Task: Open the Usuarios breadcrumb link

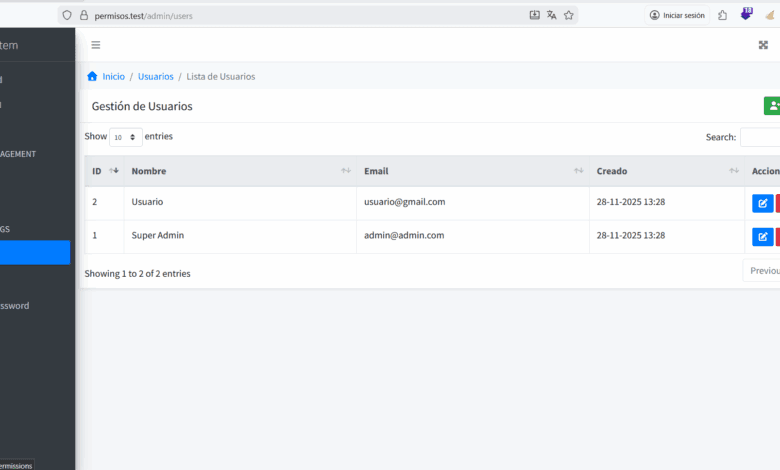Action: [155, 77]
